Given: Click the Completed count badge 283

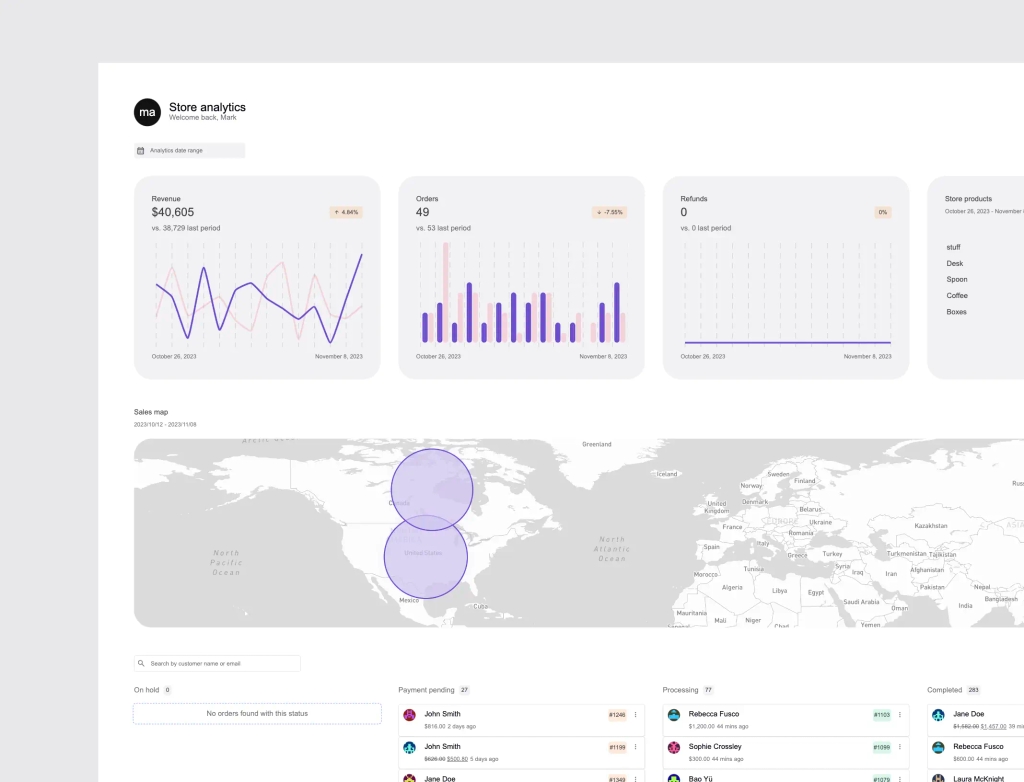Looking at the screenshot, I should click(x=973, y=690).
